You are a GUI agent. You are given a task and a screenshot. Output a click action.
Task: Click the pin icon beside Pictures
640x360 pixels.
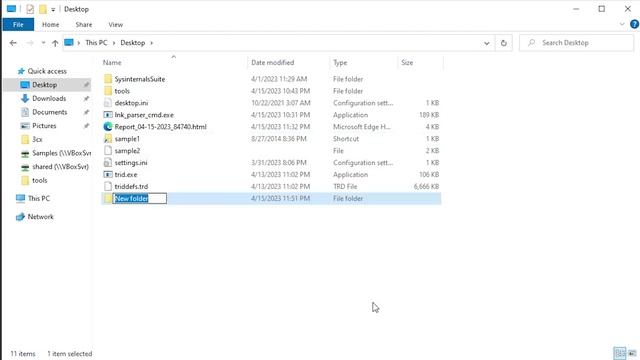click(x=86, y=126)
